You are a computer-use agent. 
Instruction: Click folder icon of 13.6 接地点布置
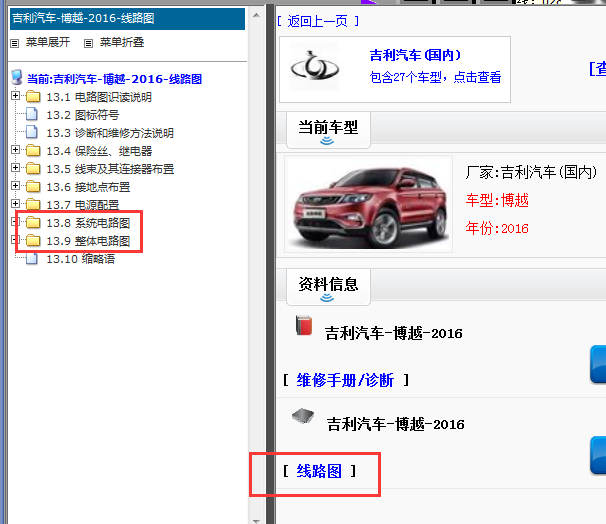tap(33, 187)
